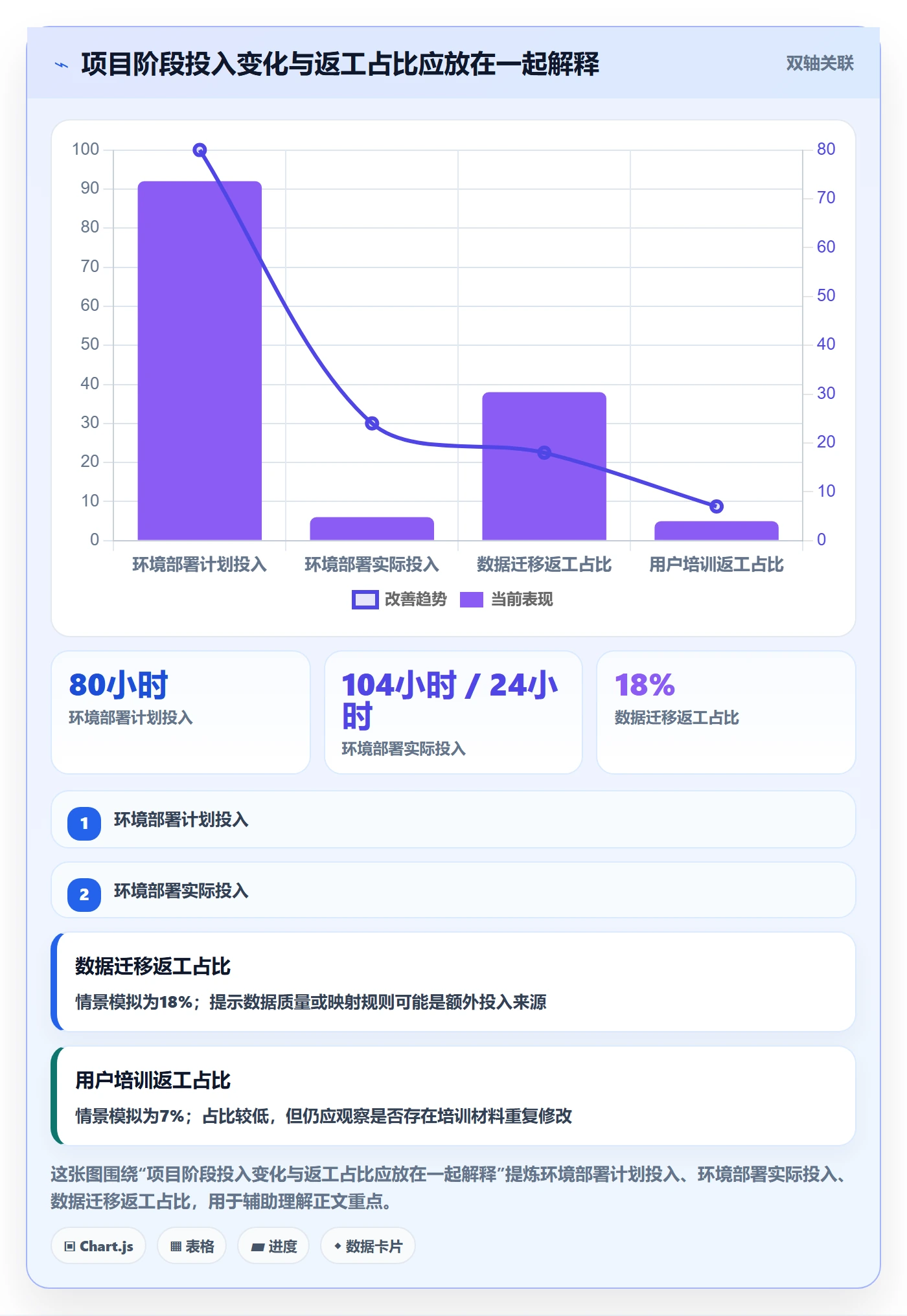This screenshot has width=907, height=1316.
Task: Click the Chart.js tag
Action: (98, 1246)
